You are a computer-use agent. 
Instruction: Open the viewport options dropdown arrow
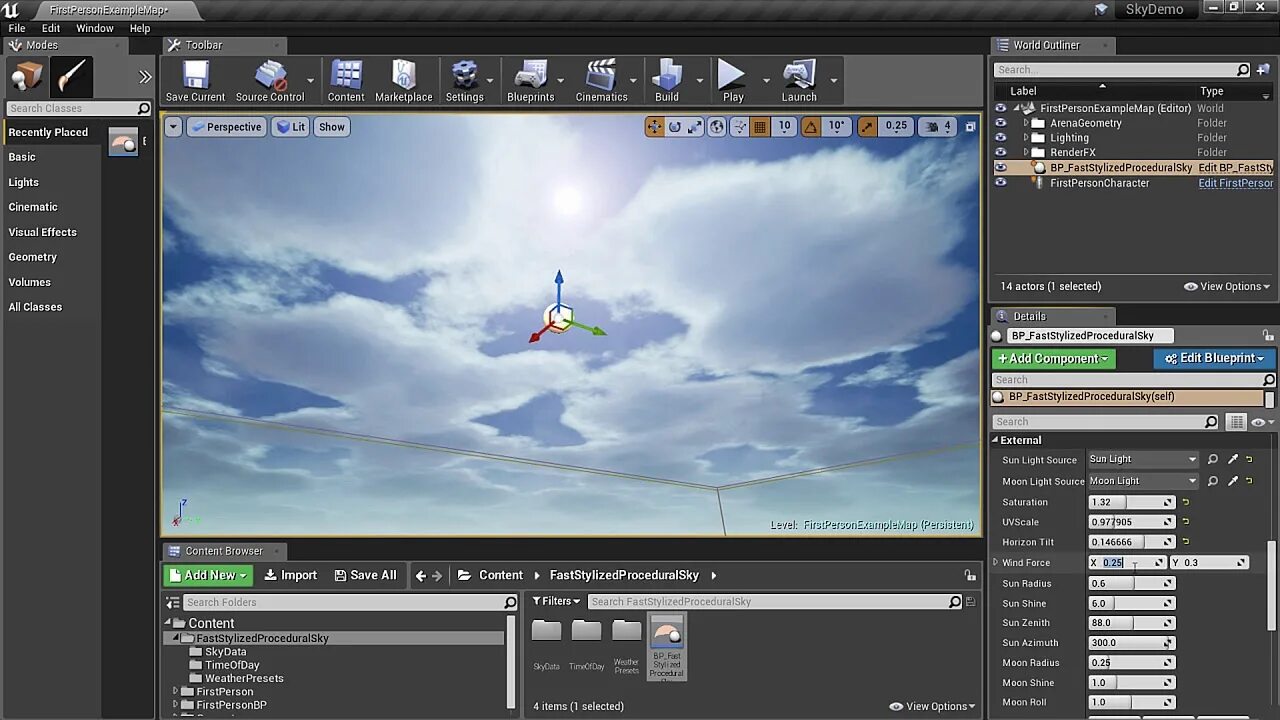pos(173,127)
